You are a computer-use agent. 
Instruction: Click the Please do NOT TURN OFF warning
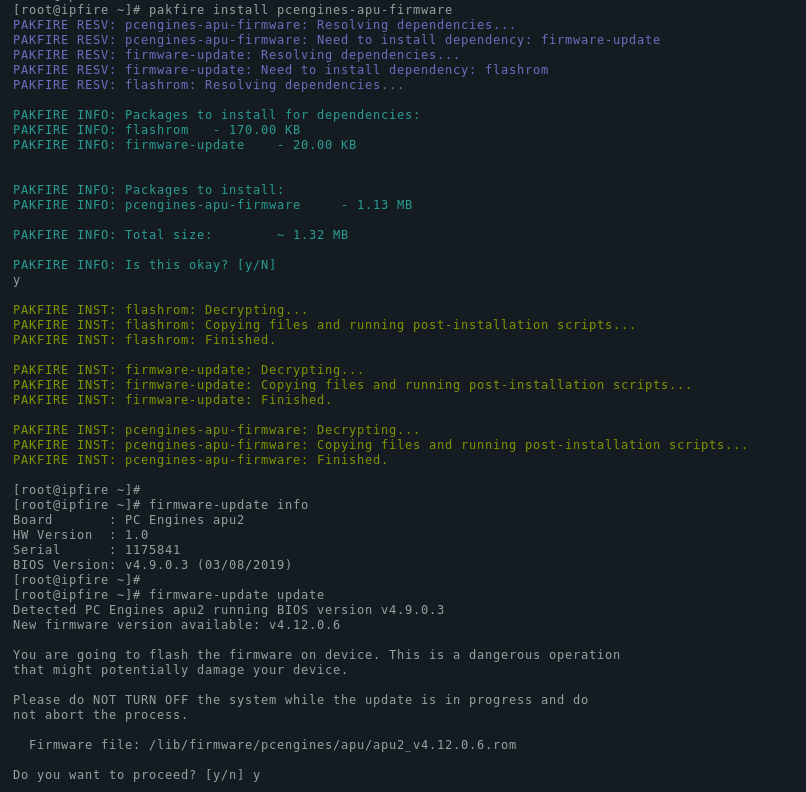point(301,707)
